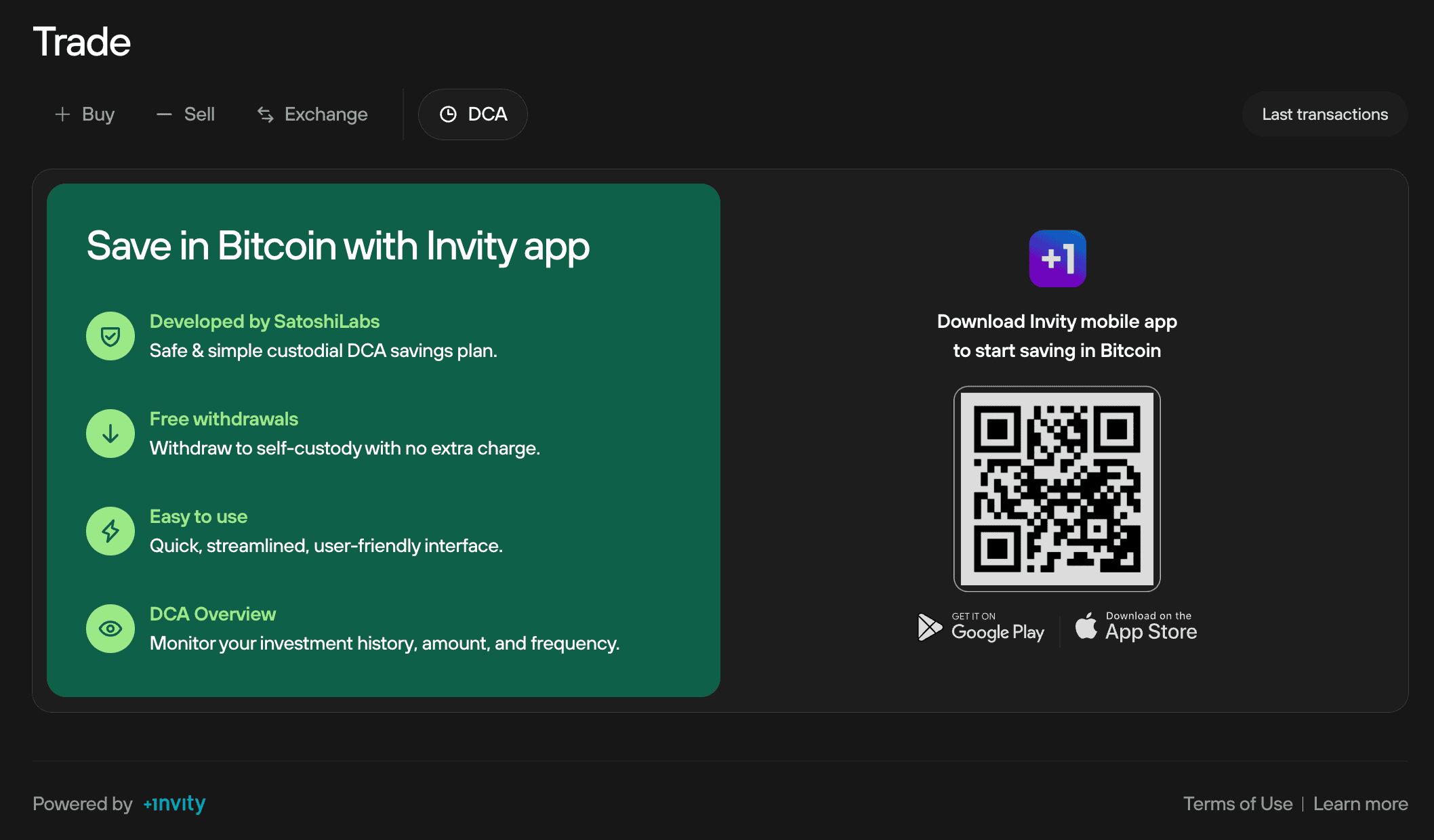Click the minus icon beside Sell
This screenshot has width=1434, height=840.
164,114
